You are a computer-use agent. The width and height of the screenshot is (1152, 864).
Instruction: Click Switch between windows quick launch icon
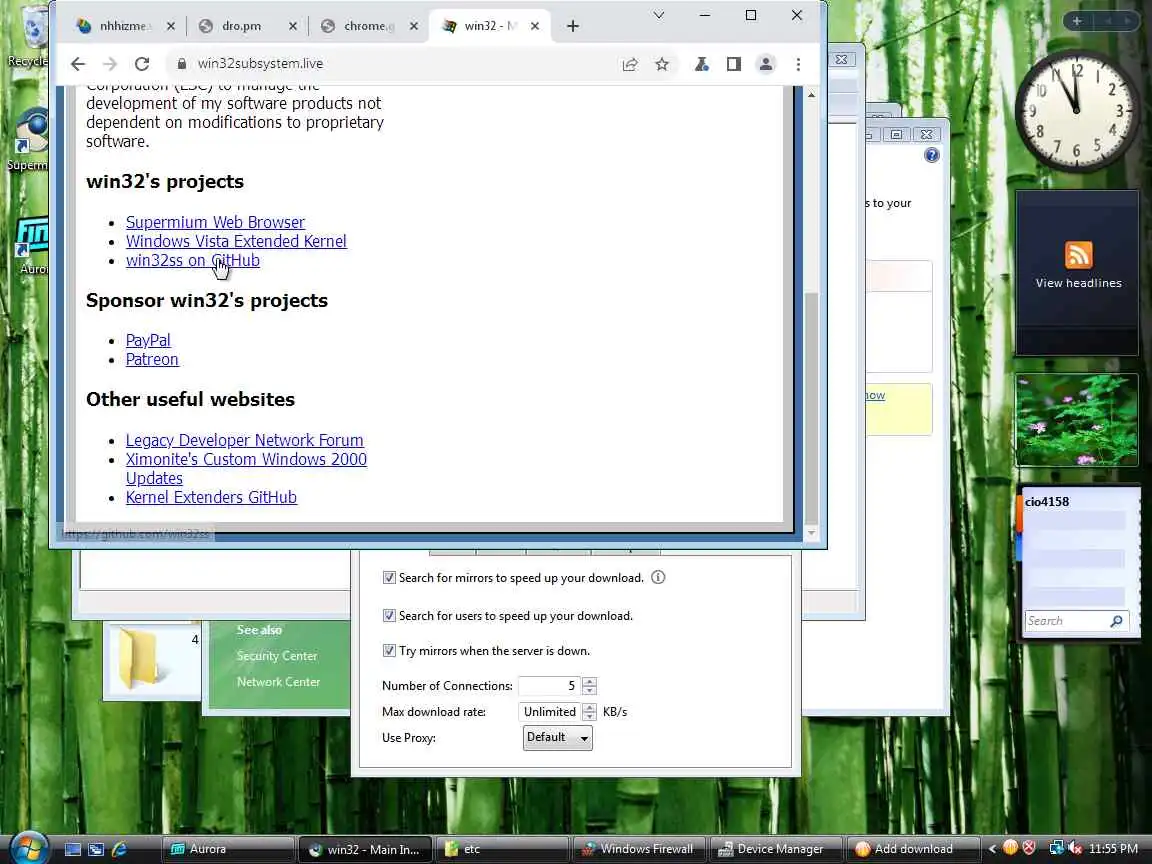click(x=96, y=849)
